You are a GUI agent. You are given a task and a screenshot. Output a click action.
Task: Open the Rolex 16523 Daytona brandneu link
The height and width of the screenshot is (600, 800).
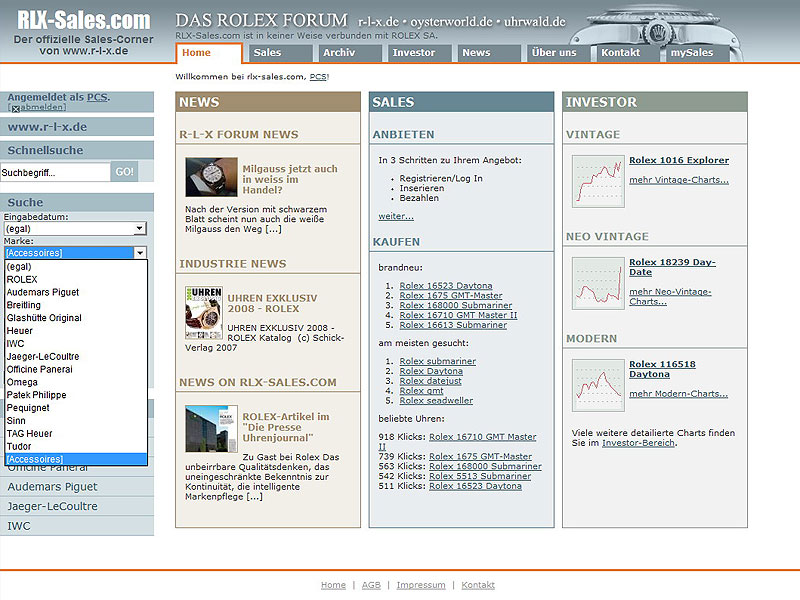[445, 286]
